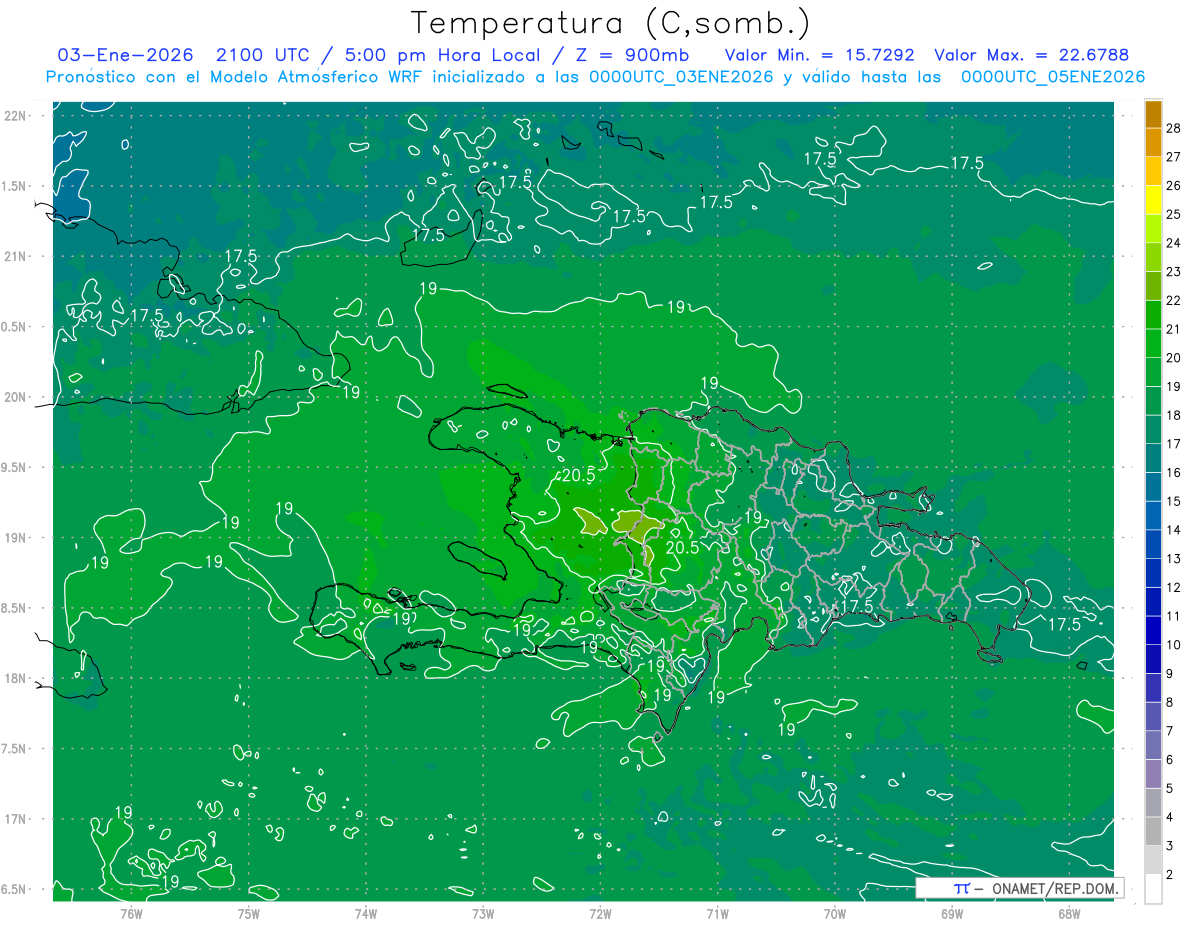The image size is (1200, 927).
Task: Click legend value "6" on color scale
Action: (x=1169, y=760)
